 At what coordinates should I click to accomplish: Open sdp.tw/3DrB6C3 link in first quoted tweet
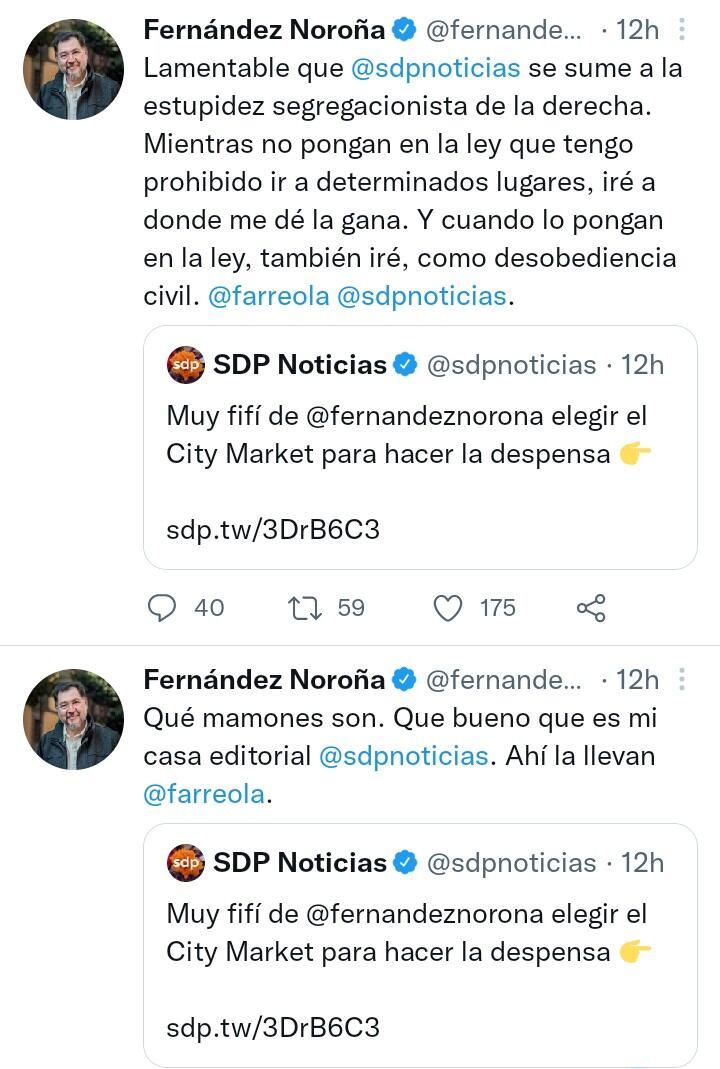tap(273, 529)
